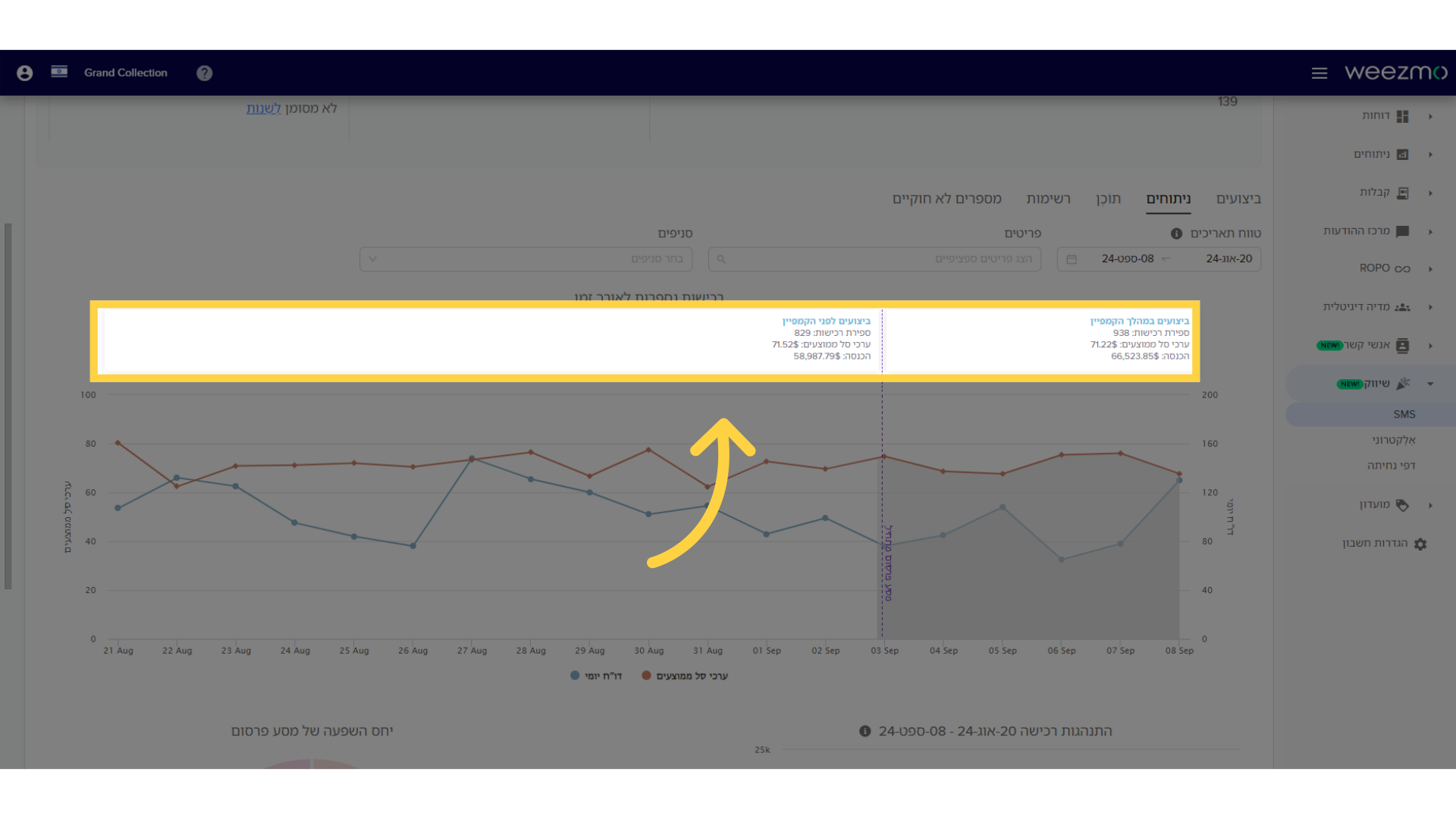Click the ROPO infinity icon
The width and height of the screenshot is (1456, 819).
pos(1402,268)
